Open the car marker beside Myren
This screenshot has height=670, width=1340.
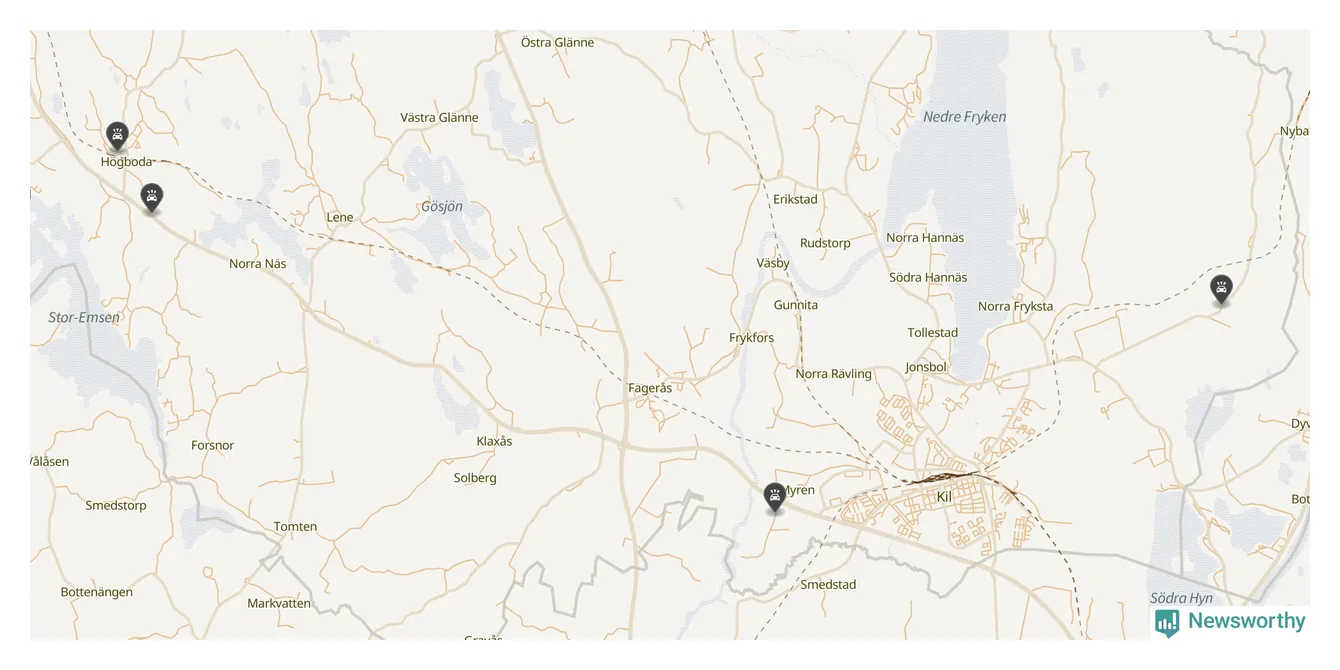click(x=775, y=497)
